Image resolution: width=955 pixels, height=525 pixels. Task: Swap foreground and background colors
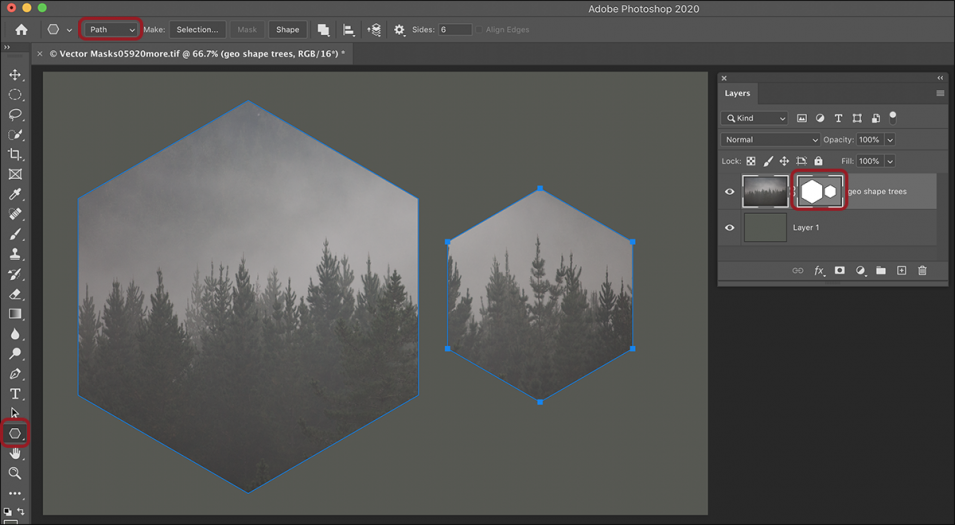tap(21, 511)
